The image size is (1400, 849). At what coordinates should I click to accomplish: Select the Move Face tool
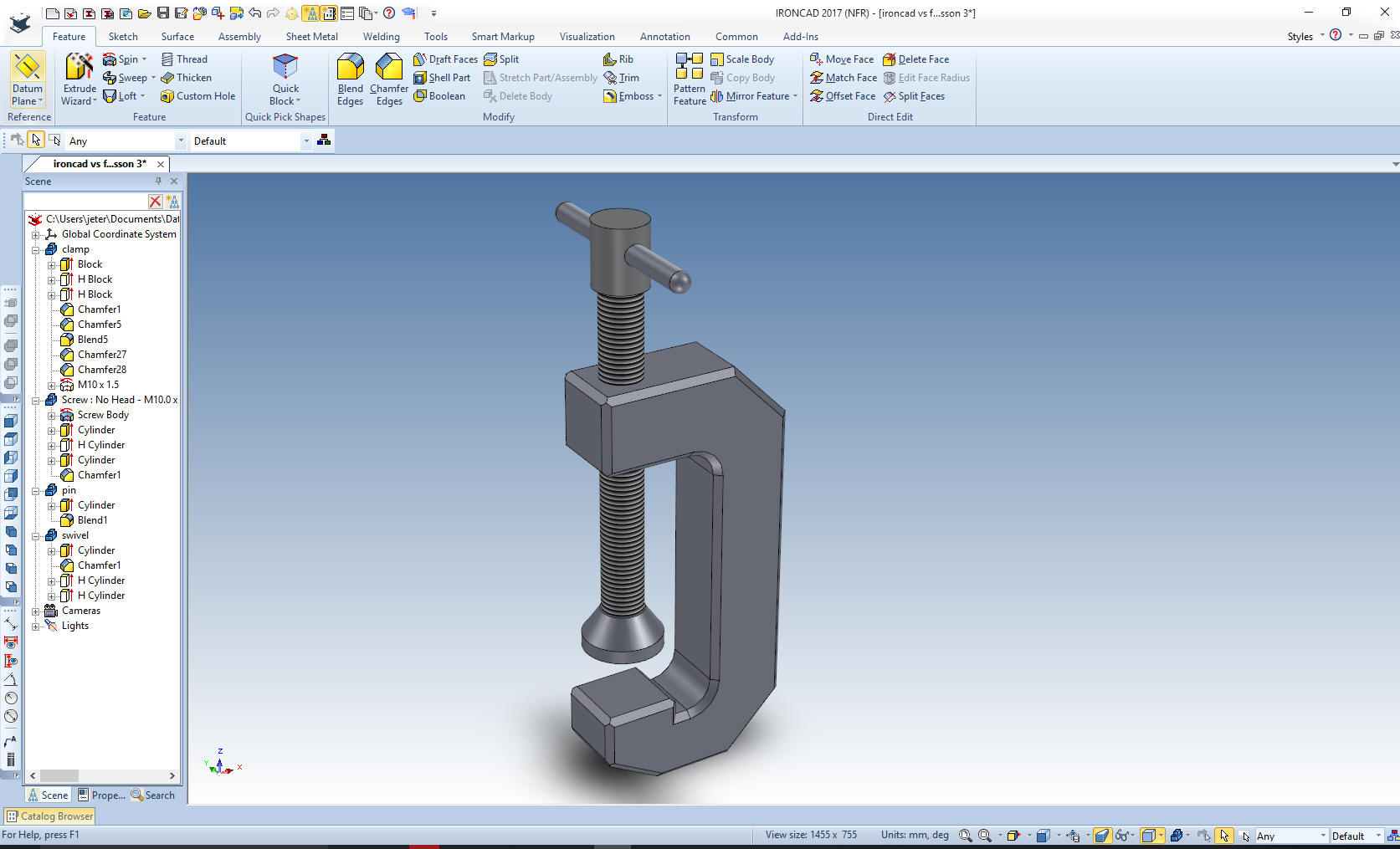pos(842,59)
